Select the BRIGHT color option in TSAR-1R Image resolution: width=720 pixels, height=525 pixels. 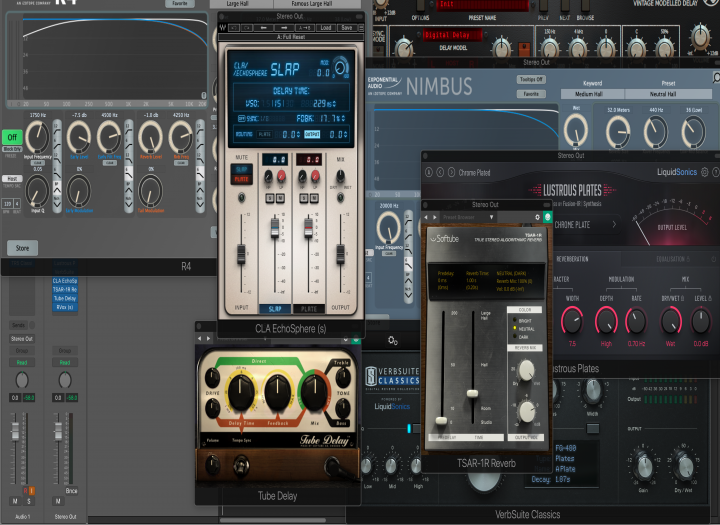515,321
